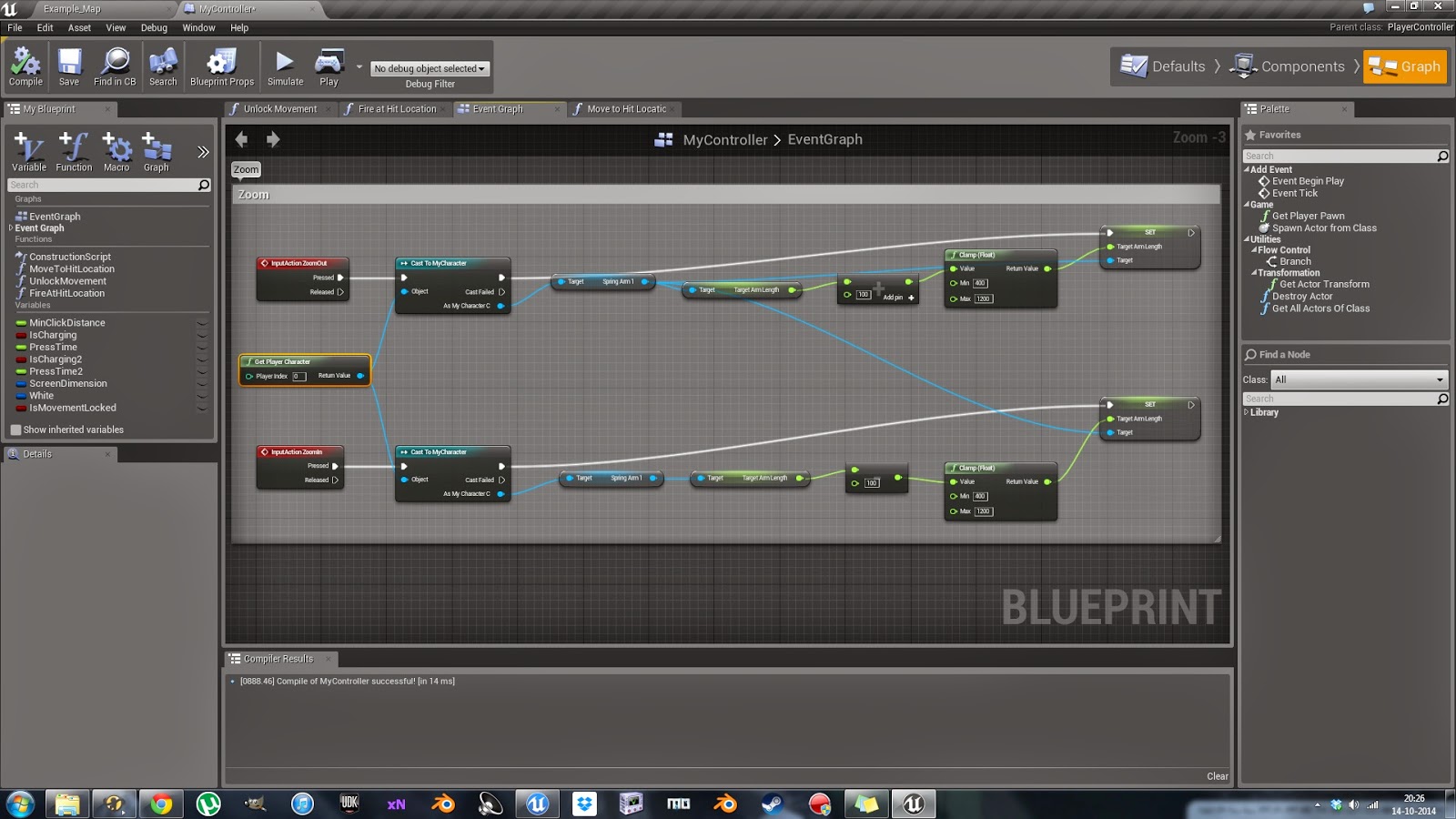Collapse the Add Event palette category
The width and height of the screenshot is (1456, 819).
click(x=1247, y=169)
